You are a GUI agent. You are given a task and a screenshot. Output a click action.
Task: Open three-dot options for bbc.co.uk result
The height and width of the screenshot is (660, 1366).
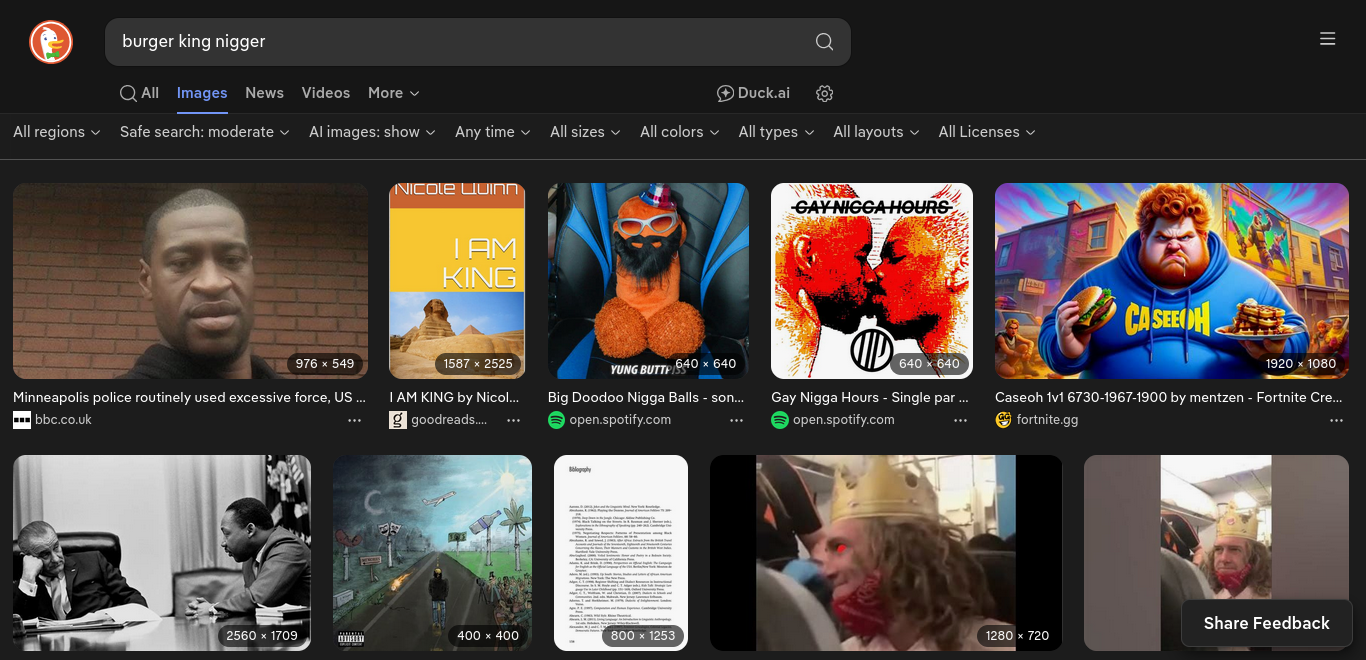tap(355, 421)
